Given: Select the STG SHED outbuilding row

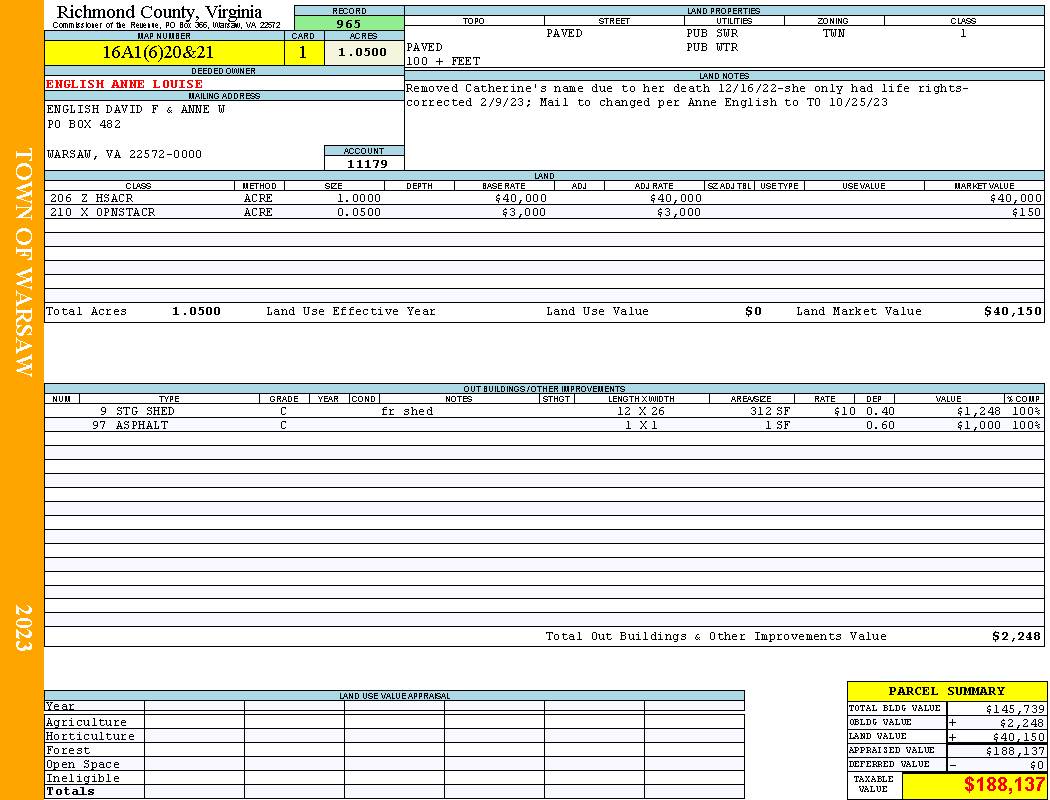Looking at the screenshot, I should click(544, 411).
